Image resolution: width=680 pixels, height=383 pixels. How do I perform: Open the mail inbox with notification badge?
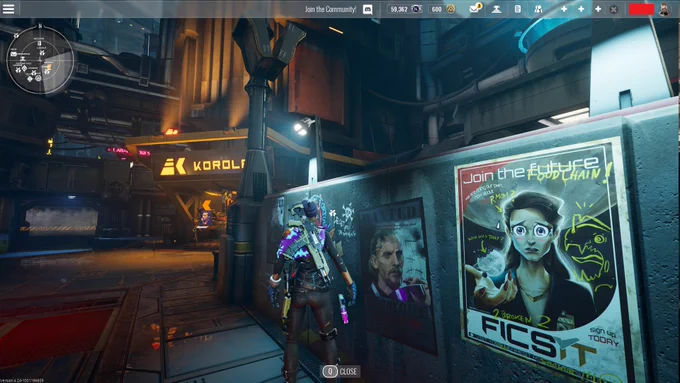click(475, 9)
